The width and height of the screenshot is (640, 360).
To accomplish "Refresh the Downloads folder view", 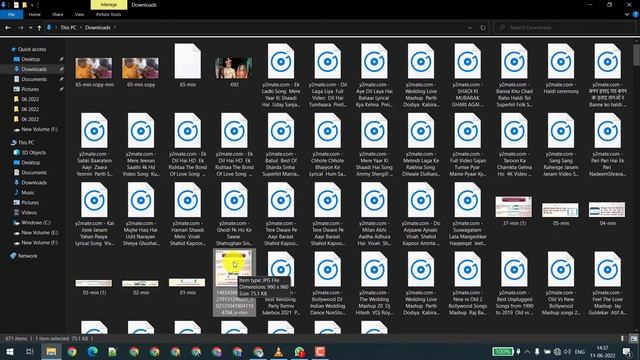I will 483,28.
